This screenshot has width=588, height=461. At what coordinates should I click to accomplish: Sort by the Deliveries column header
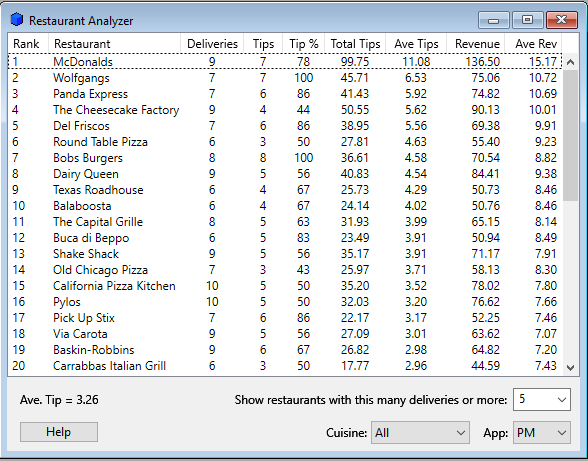click(x=212, y=44)
